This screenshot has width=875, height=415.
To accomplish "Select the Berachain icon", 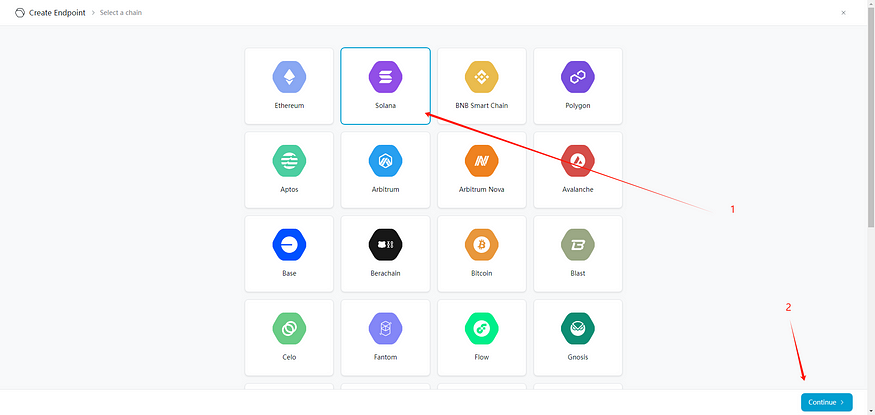I will (386, 245).
